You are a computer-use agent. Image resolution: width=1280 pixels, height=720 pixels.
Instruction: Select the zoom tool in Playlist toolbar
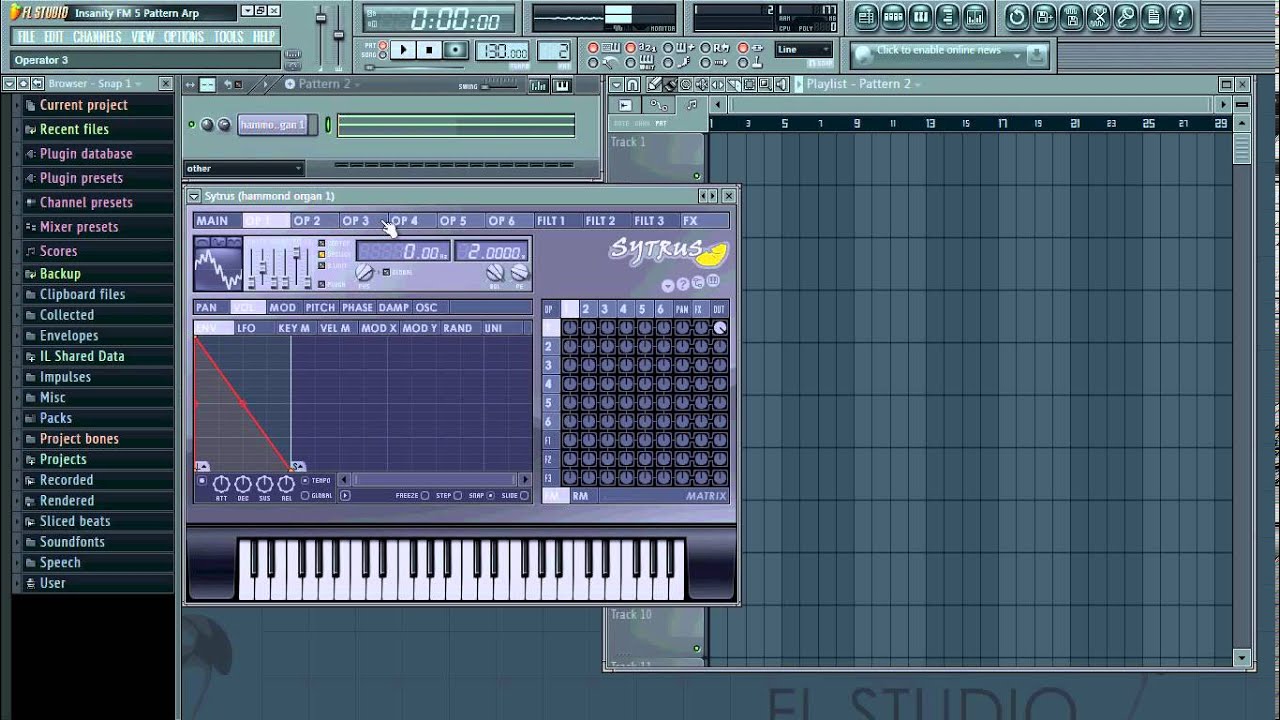[x=766, y=85]
